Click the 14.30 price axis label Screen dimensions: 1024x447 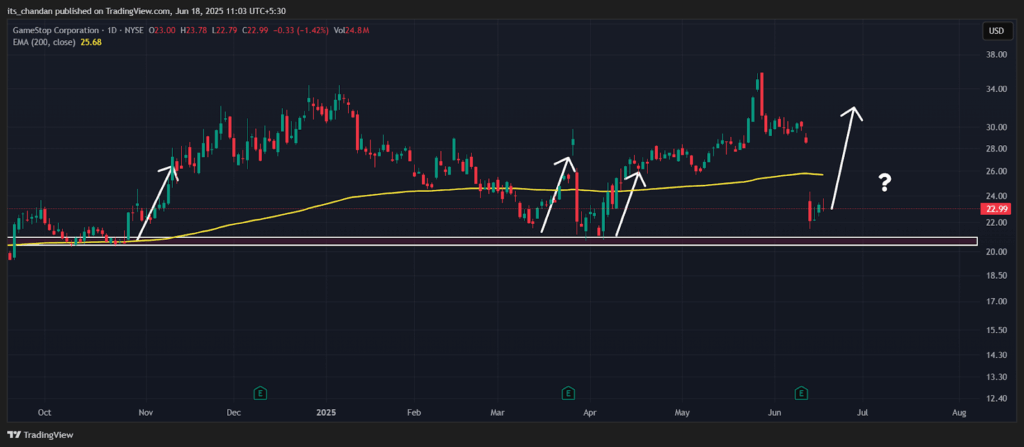(997, 355)
